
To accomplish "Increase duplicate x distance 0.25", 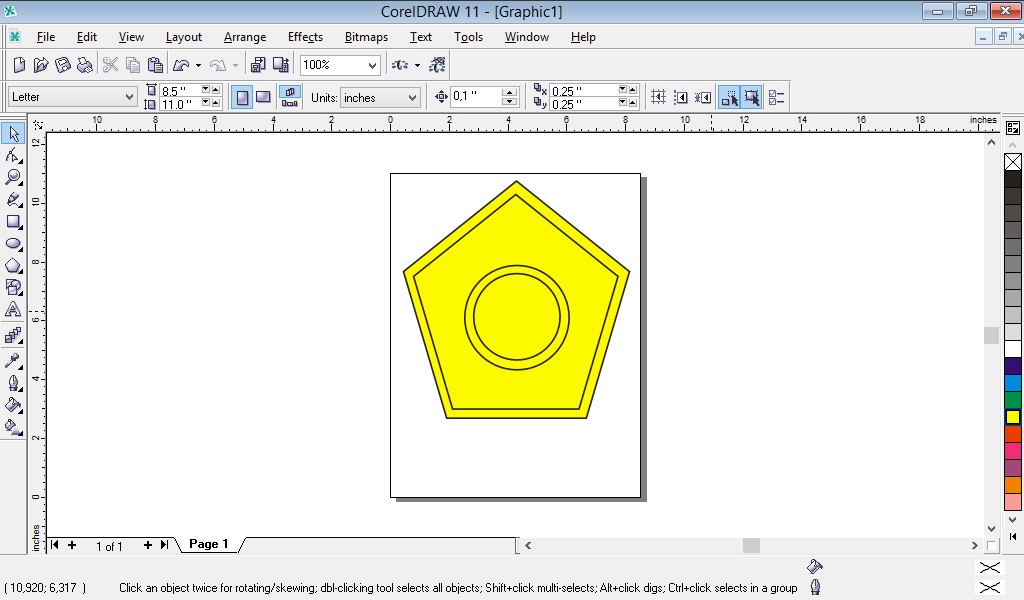I will pos(632,89).
